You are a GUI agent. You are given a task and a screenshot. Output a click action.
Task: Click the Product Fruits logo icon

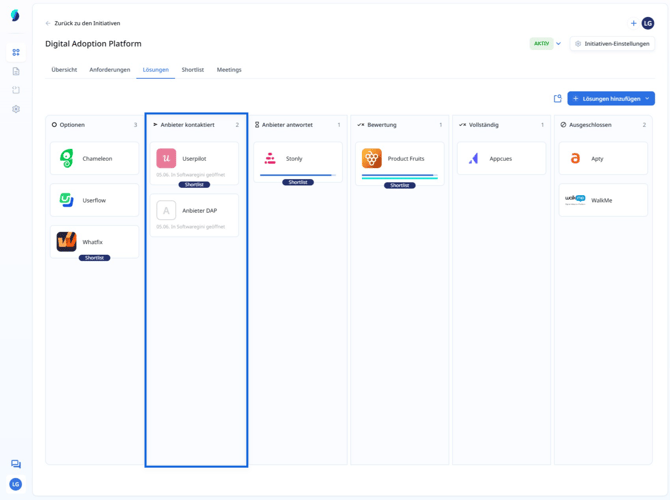point(371,158)
